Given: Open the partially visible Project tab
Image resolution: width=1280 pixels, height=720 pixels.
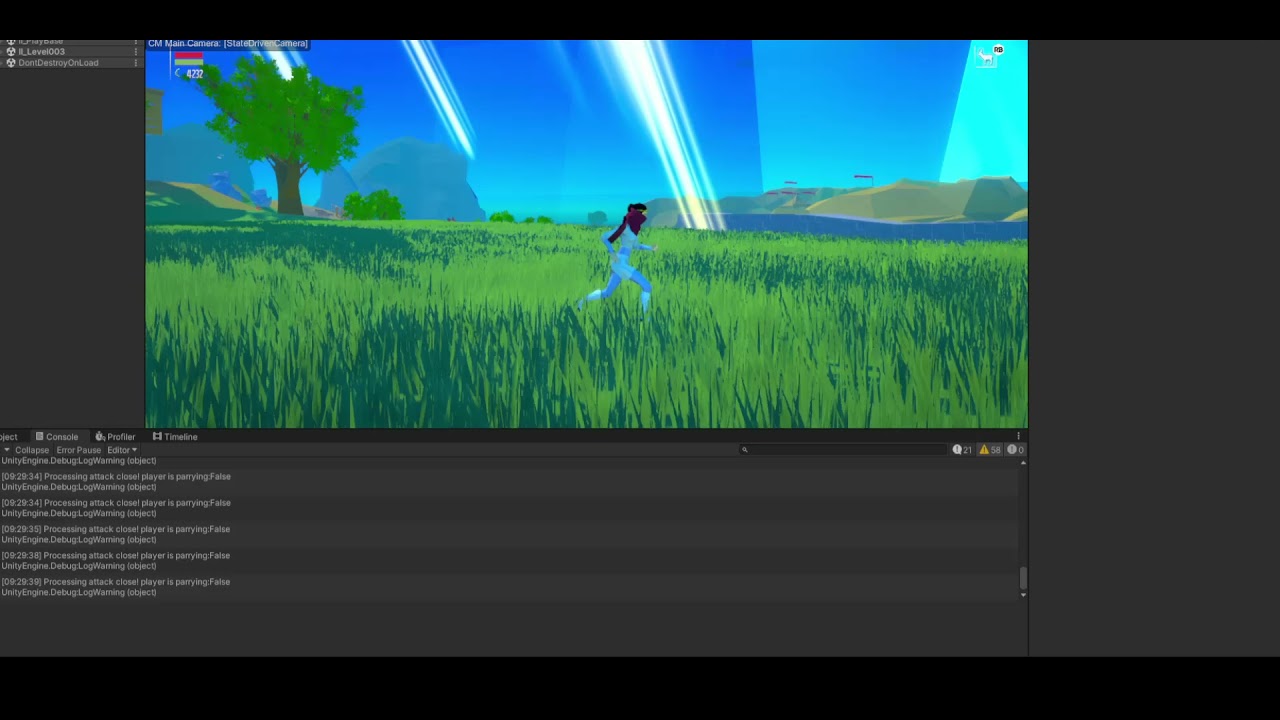Looking at the screenshot, I should coord(10,437).
